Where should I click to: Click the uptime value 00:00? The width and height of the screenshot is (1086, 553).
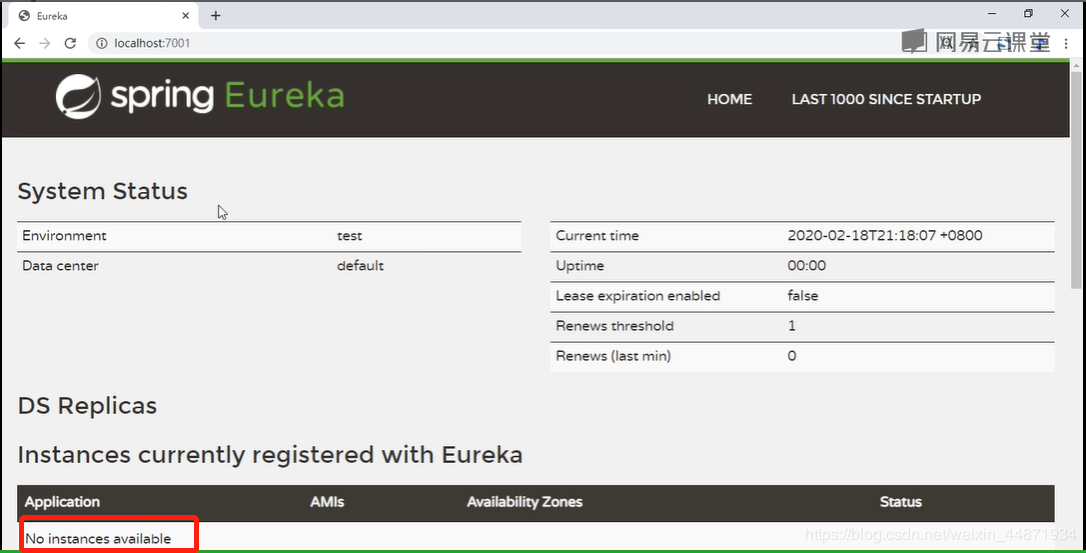tap(807, 265)
